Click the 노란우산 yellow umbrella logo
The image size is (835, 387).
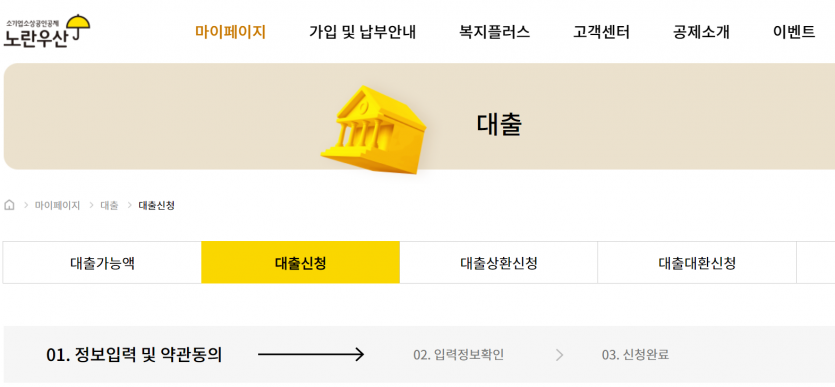[47, 31]
